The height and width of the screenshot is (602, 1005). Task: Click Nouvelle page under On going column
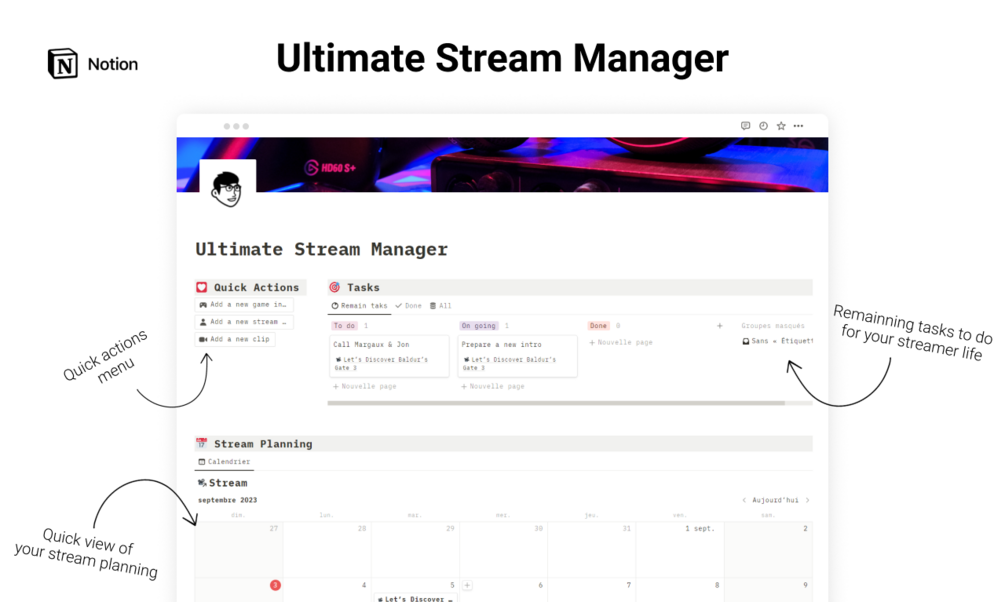[493, 387]
